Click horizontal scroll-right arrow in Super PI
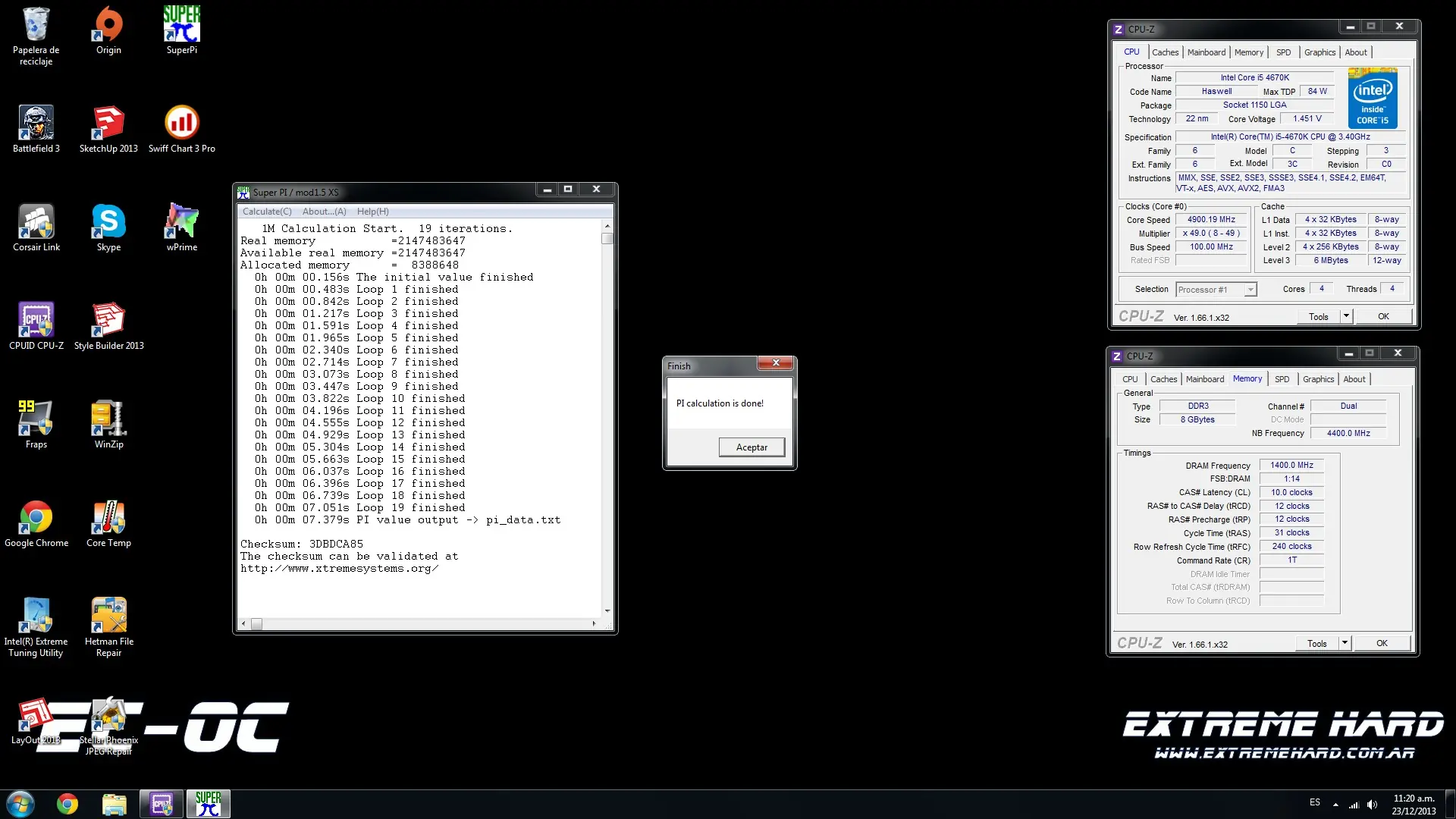Image resolution: width=1456 pixels, height=819 pixels. 594,623
